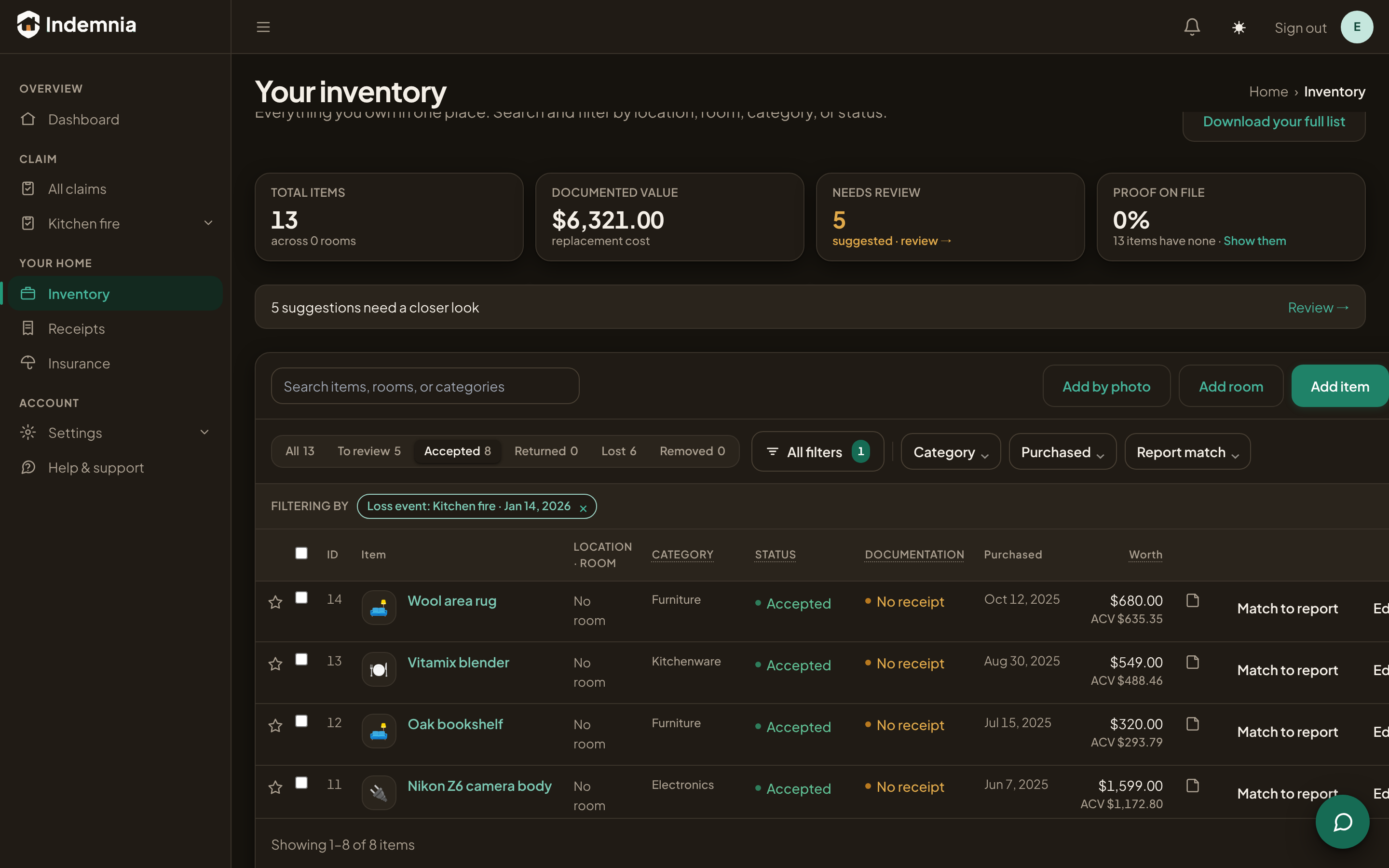Expand the Kitchen fire claim chevron
The height and width of the screenshot is (868, 1389).
point(208,223)
